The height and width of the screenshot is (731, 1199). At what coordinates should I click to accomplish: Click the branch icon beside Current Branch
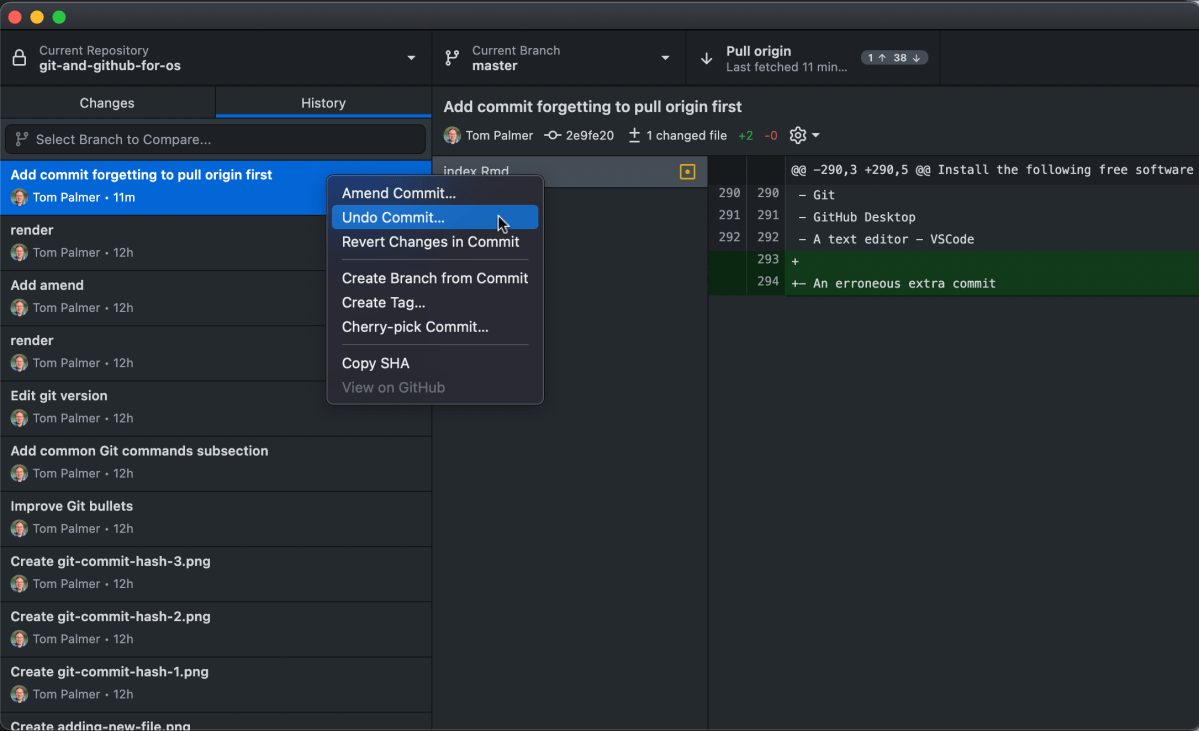(x=452, y=58)
